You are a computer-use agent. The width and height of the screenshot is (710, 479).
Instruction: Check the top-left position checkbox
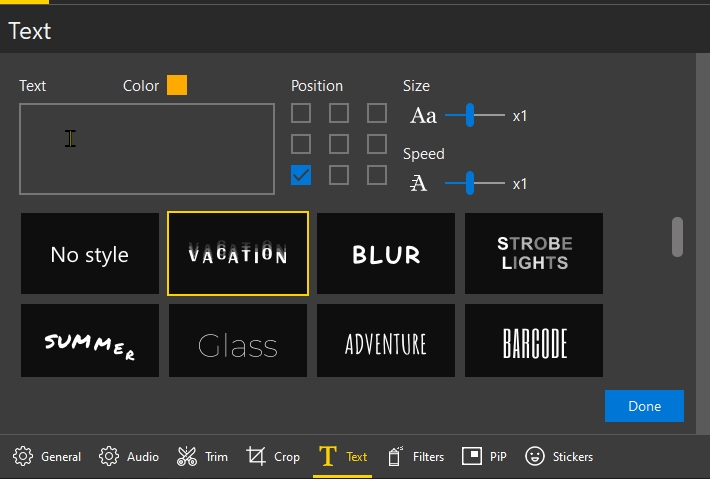pos(301,113)
